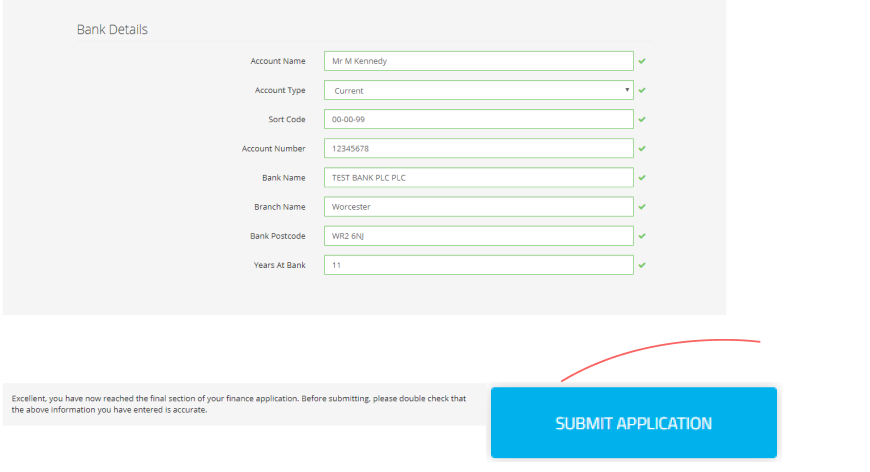Click green checkmark beside Years At Bank
Viewport: 870px width, 472px height.
(642, 265)
